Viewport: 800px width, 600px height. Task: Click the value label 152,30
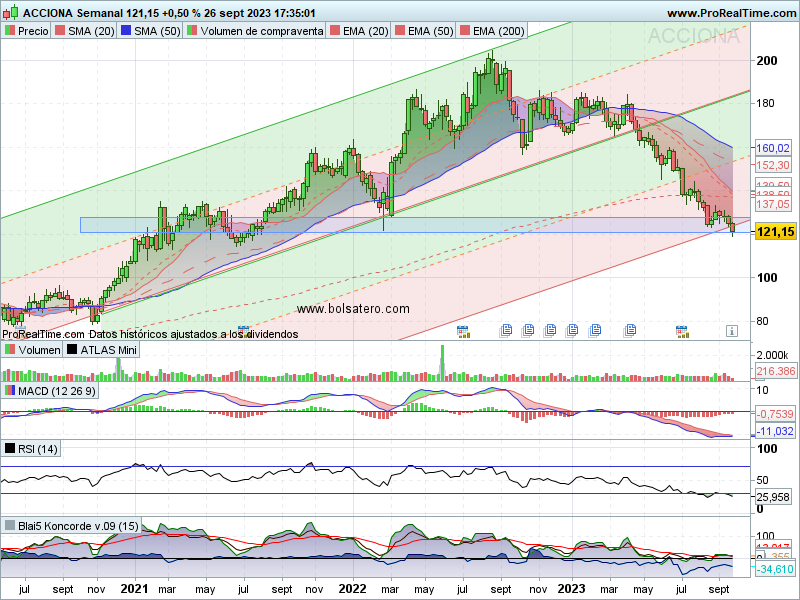tap(772, 165)
